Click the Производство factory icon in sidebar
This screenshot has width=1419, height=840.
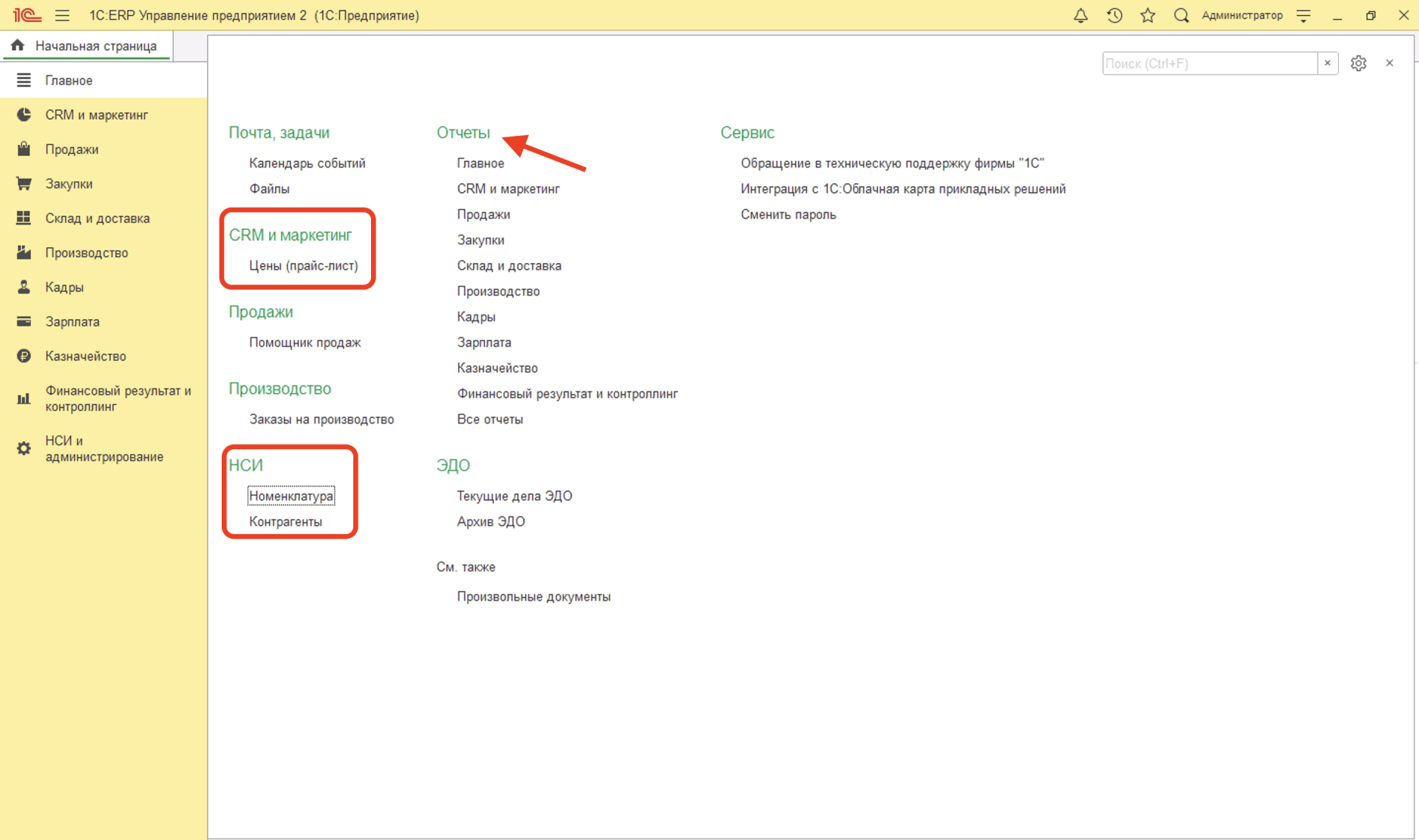point(24,253)
